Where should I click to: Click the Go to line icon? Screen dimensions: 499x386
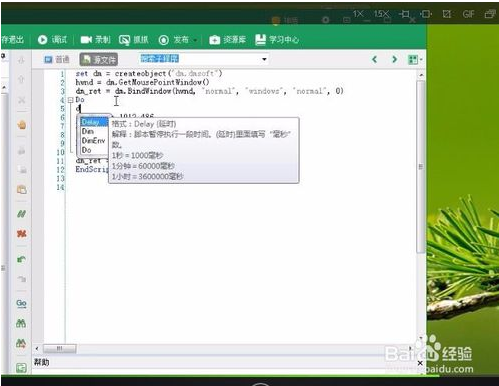point(21,303)
